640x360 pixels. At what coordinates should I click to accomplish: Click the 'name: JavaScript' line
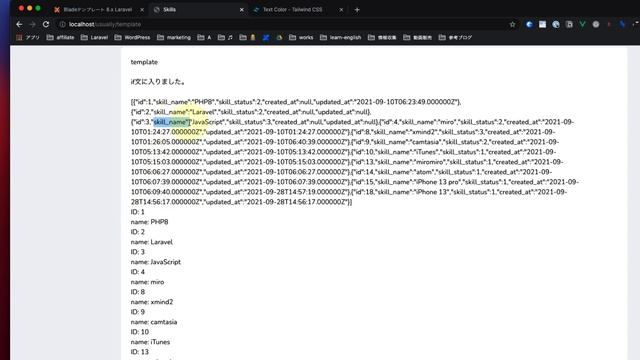tap(156, 262)
